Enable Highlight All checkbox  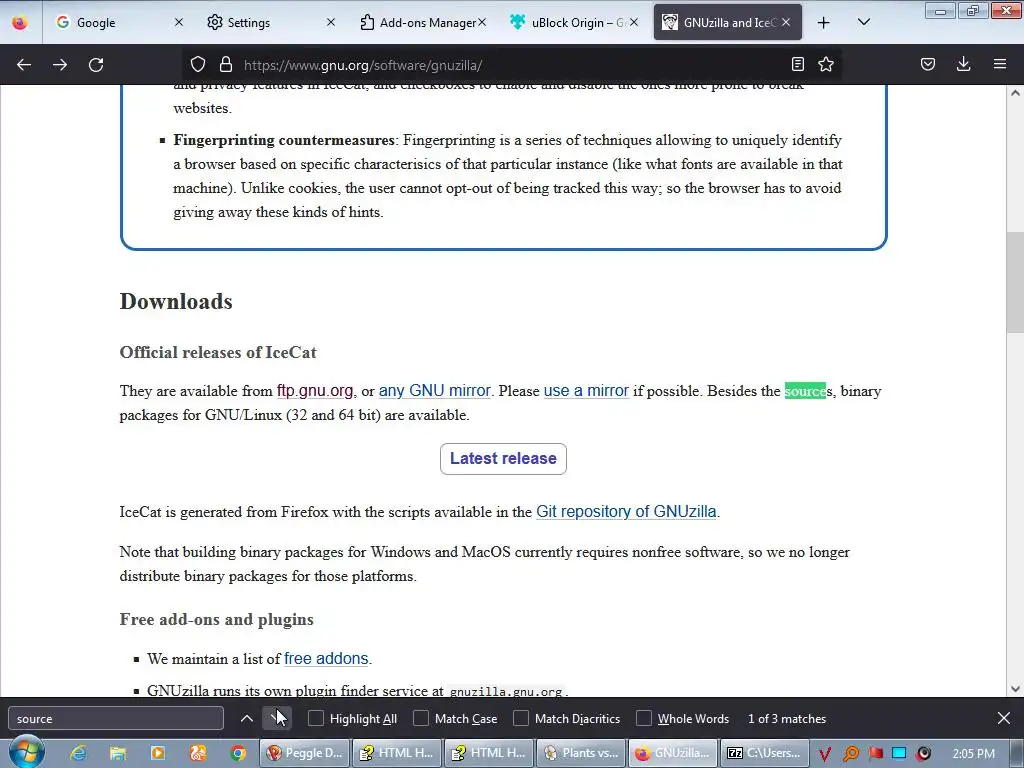coord(316,718)
